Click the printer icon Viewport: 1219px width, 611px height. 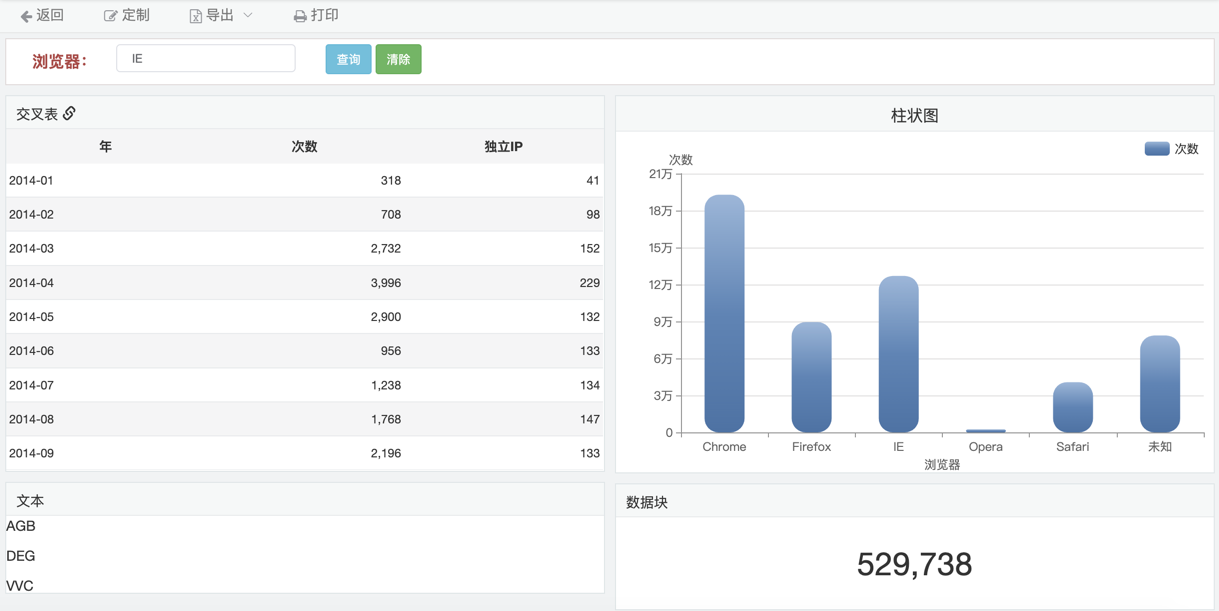(300, 16)
